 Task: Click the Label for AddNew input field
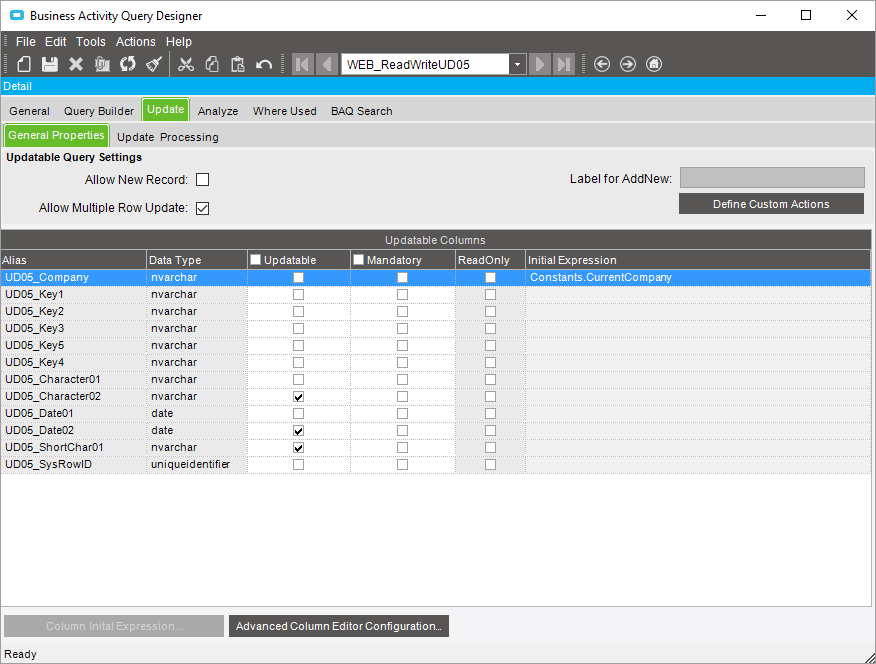point(772,178)
